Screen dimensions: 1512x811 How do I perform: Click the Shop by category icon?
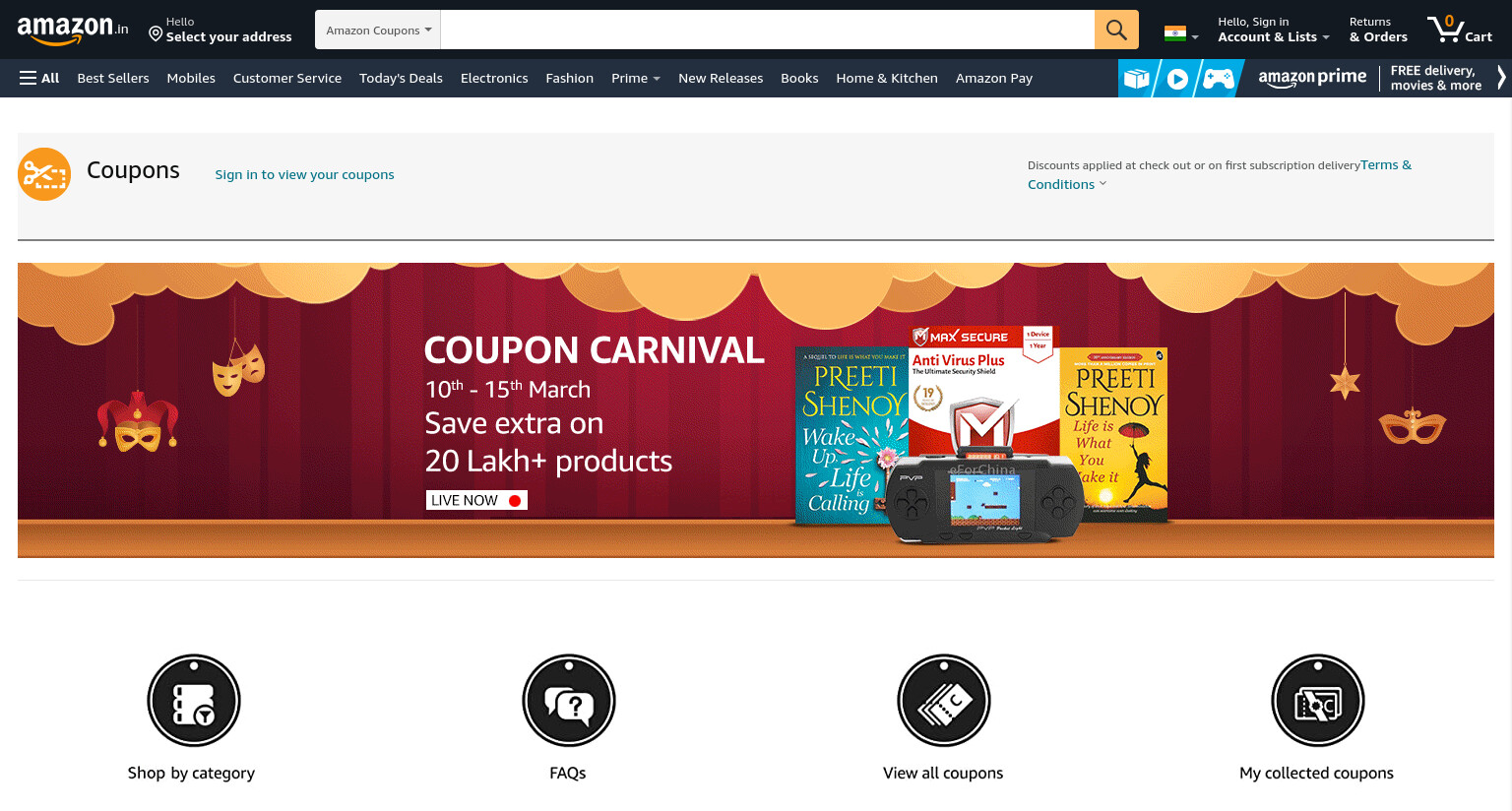[194, 701]
